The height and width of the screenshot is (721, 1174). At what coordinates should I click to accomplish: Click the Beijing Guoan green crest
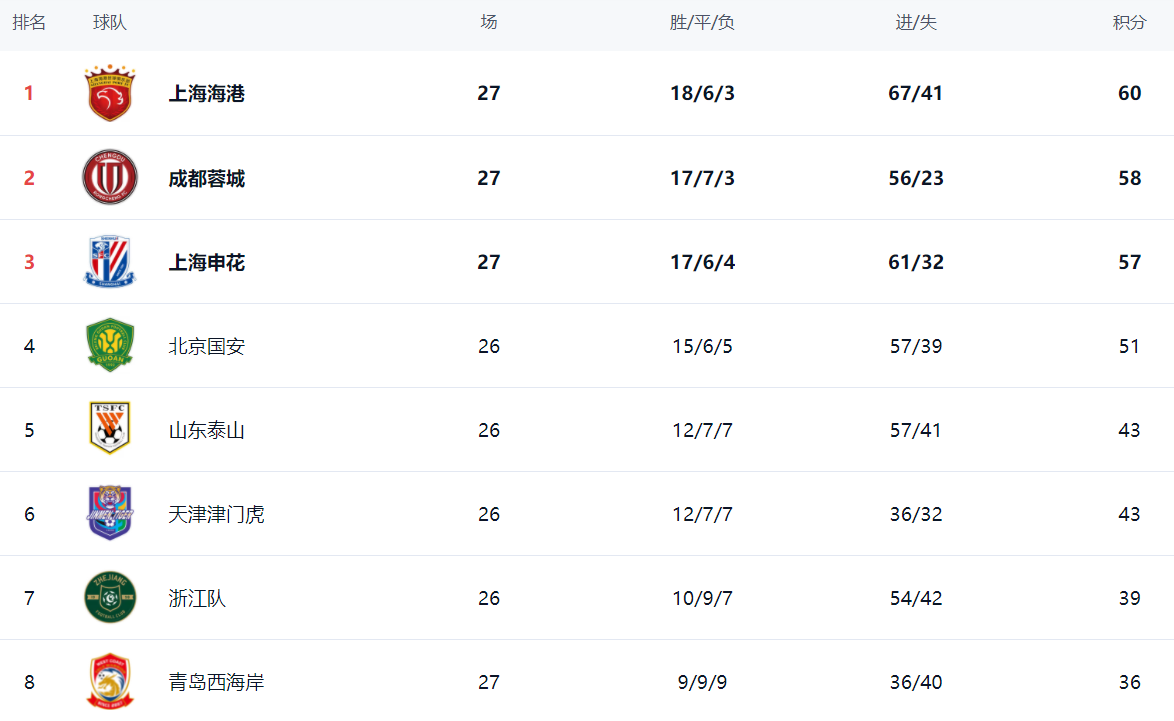coord(109,346)
